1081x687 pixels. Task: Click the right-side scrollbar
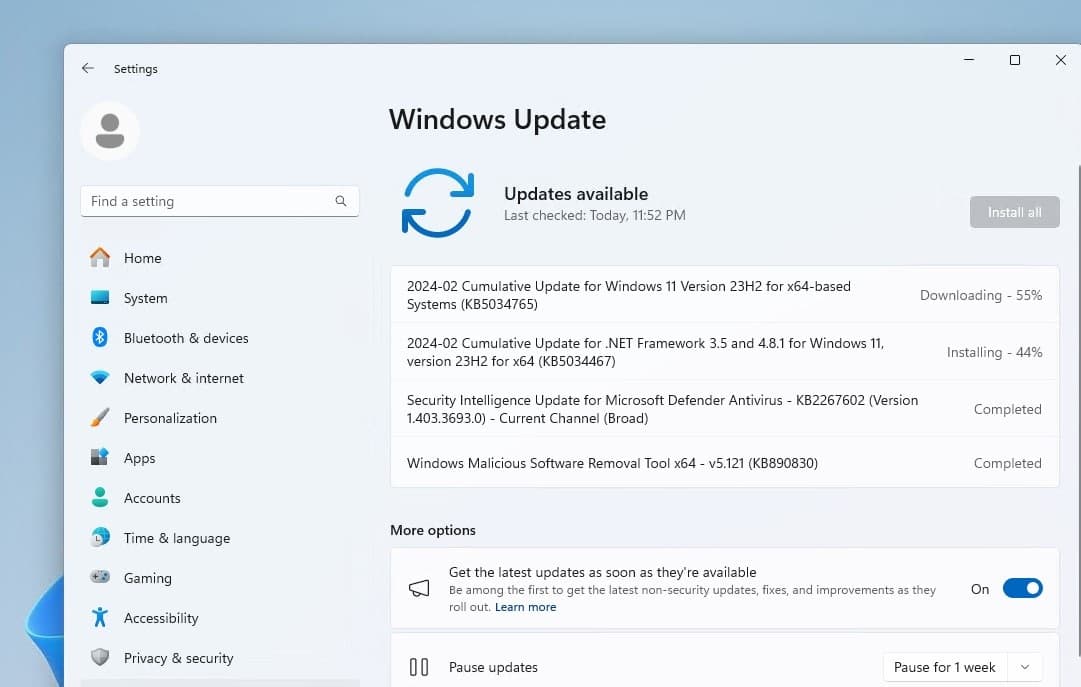1075,300
